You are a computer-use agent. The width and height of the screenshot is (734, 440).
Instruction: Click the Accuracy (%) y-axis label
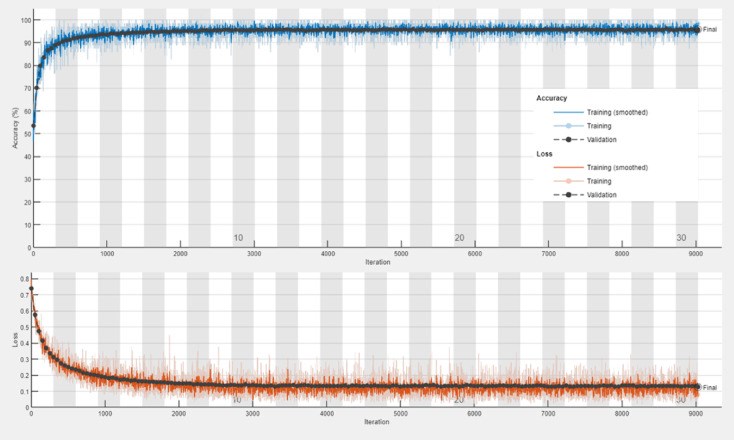pos(15,130)
